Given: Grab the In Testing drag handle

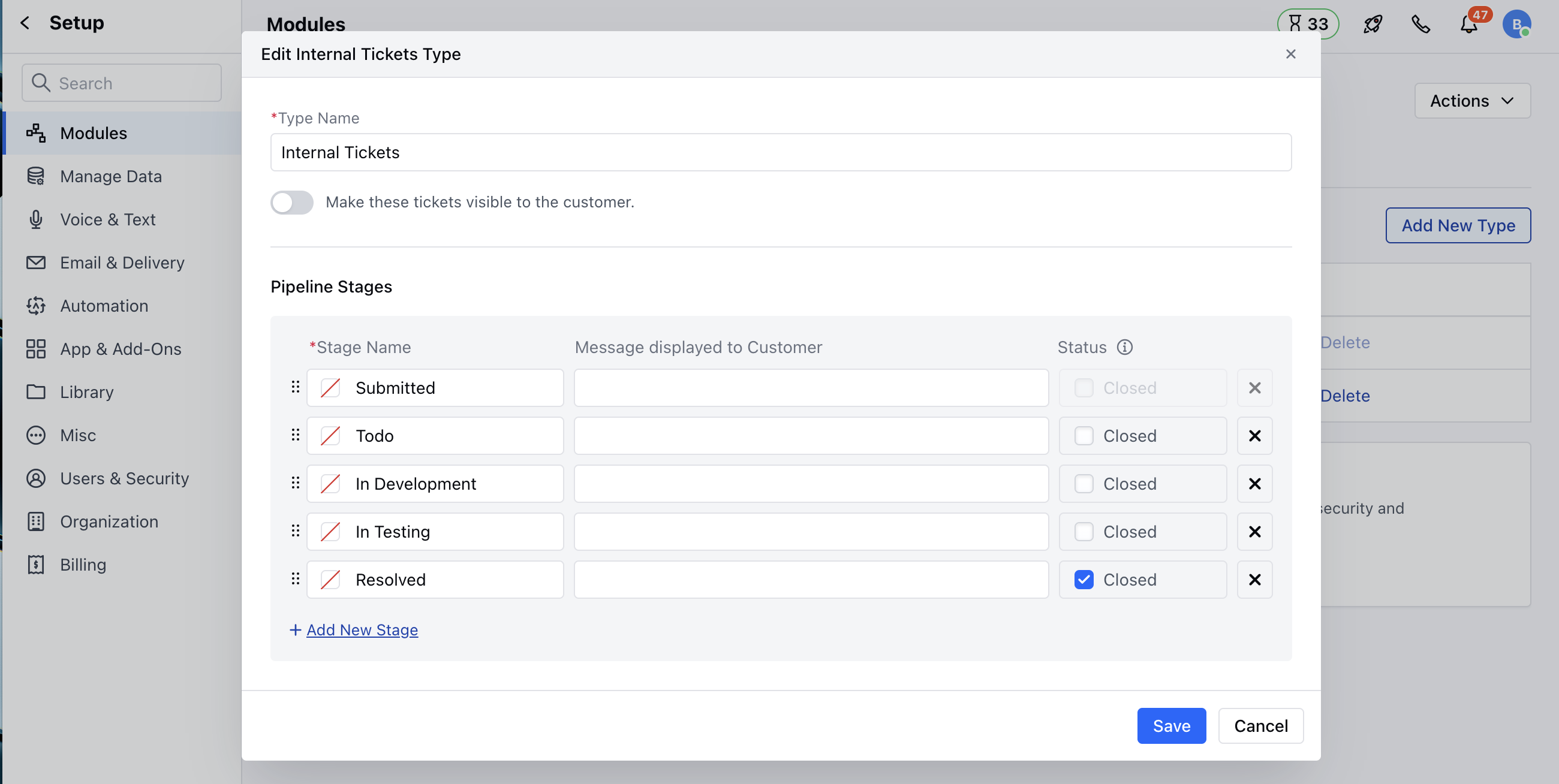Looking at the screenshot, I should click(x=296, y=531).
